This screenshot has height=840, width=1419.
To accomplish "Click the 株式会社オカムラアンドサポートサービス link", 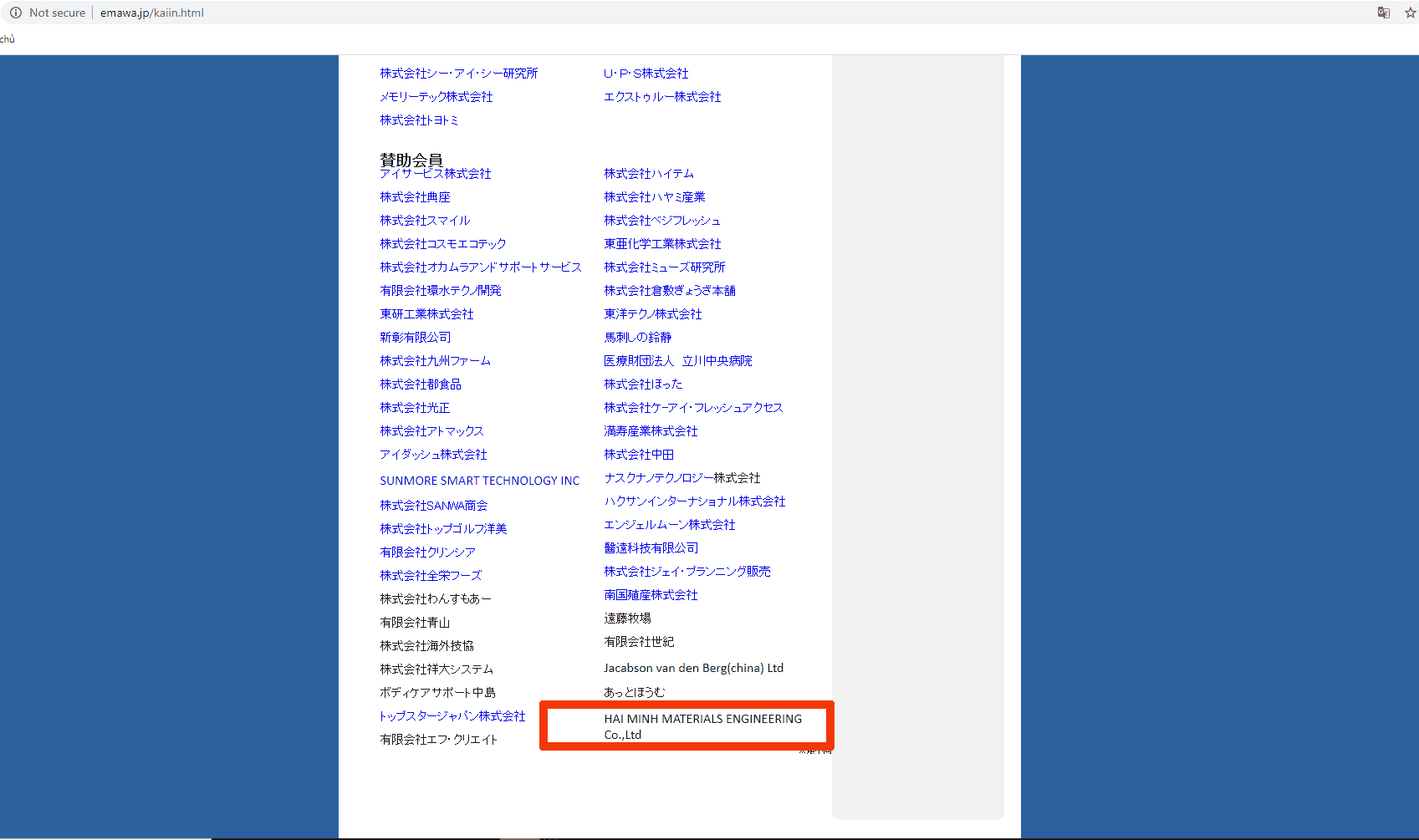I will [x=480, y=267].
